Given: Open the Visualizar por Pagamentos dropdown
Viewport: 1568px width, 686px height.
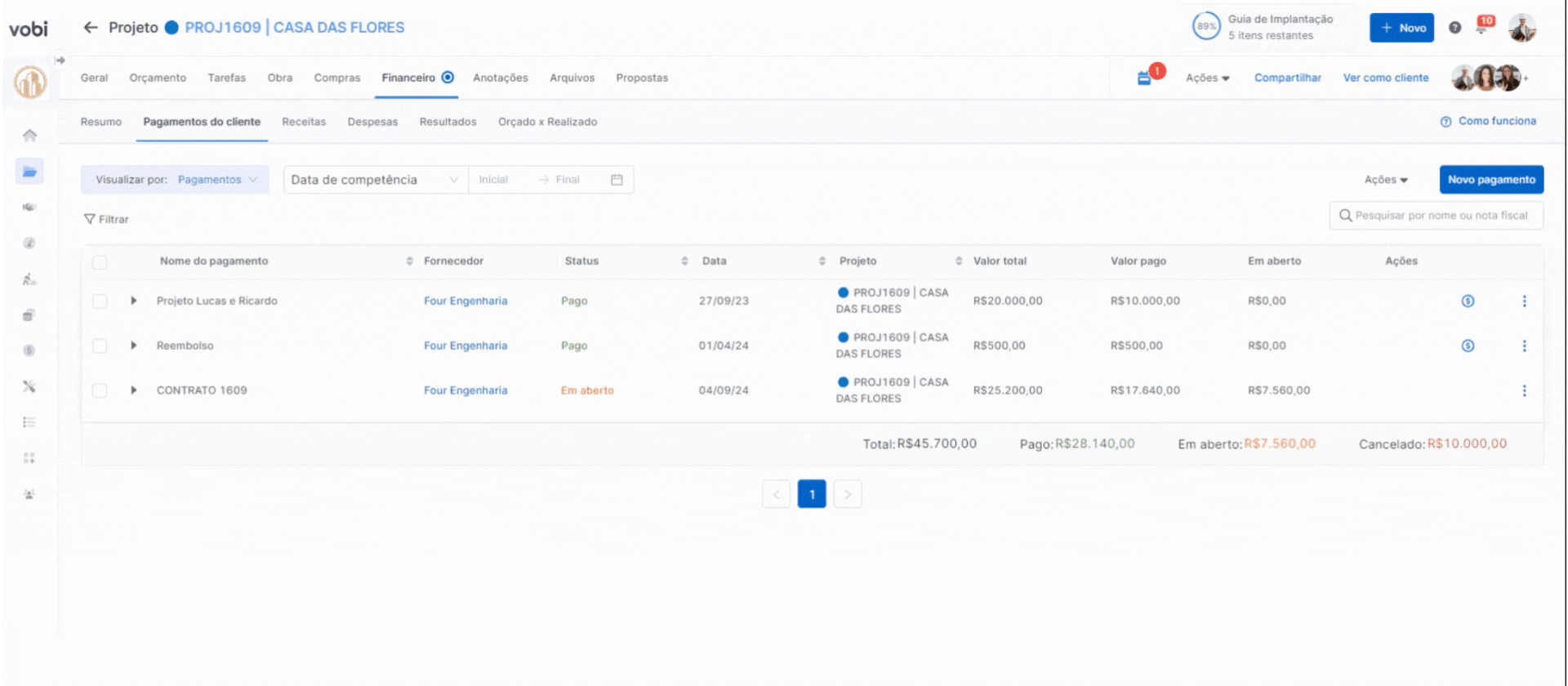Looking at the screenshot, I should coord(175,180).
